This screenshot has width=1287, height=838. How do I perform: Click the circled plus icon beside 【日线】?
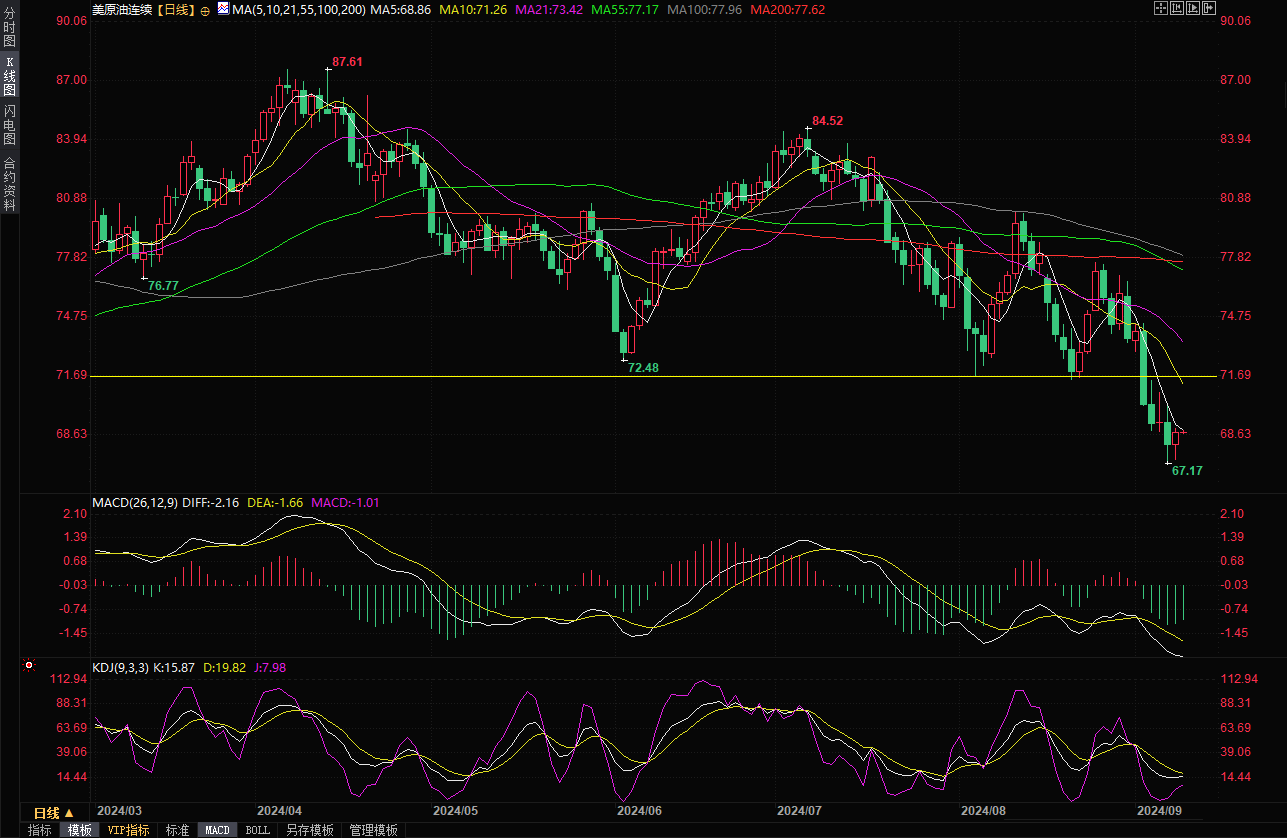click(x=205, y=10)
